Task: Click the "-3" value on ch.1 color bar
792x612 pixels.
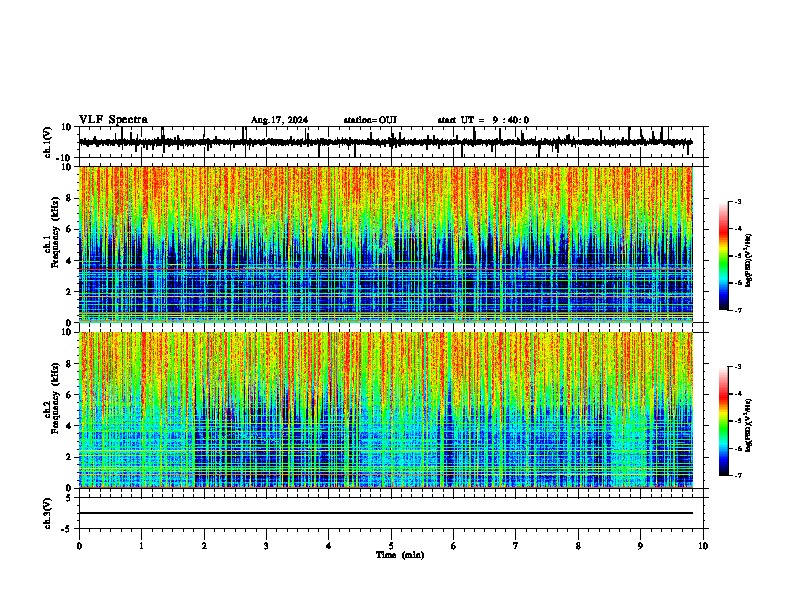Action: (737, 201)
